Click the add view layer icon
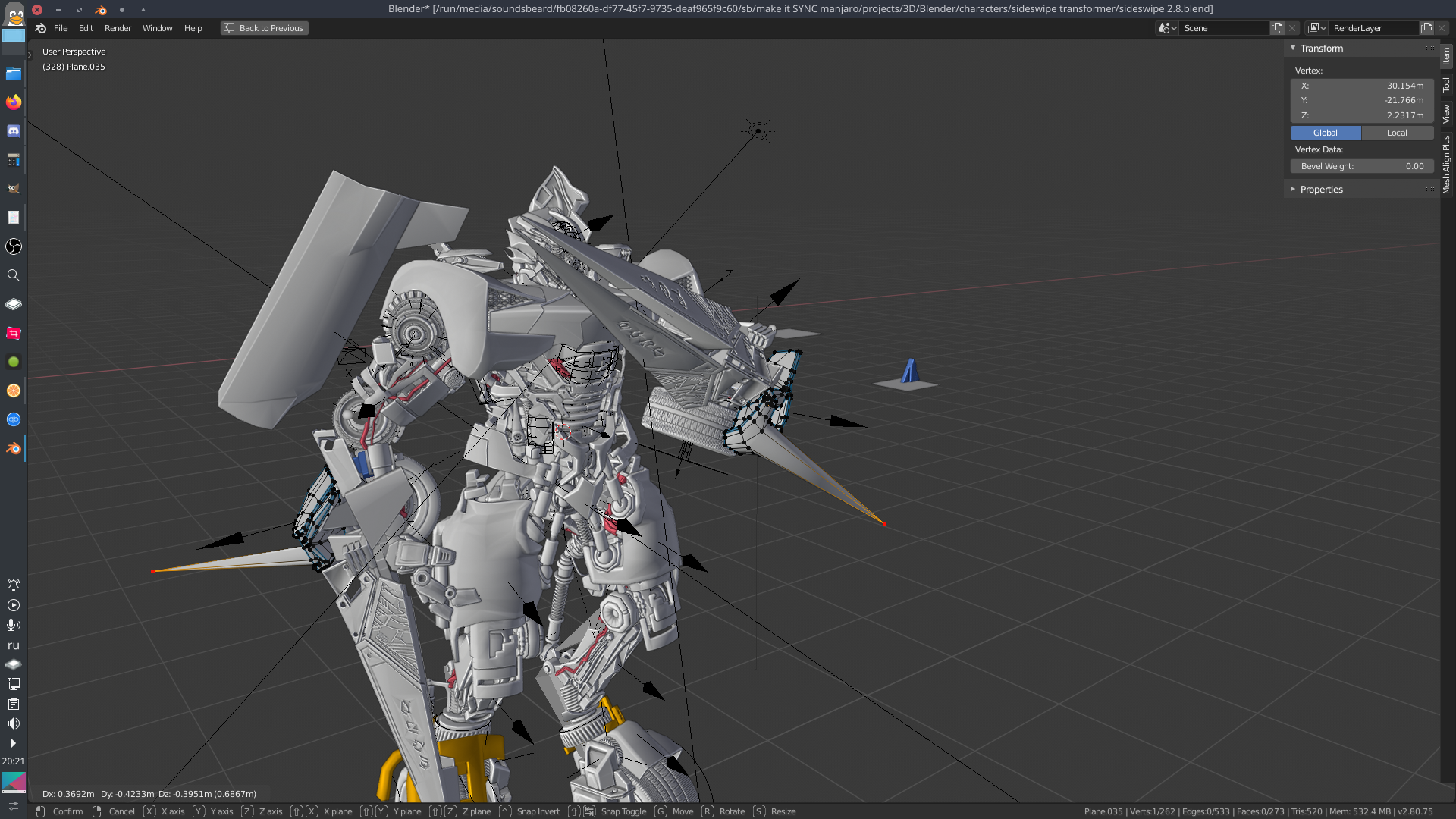Viewport: 1456px width, 819px height. coord(1426,28)
